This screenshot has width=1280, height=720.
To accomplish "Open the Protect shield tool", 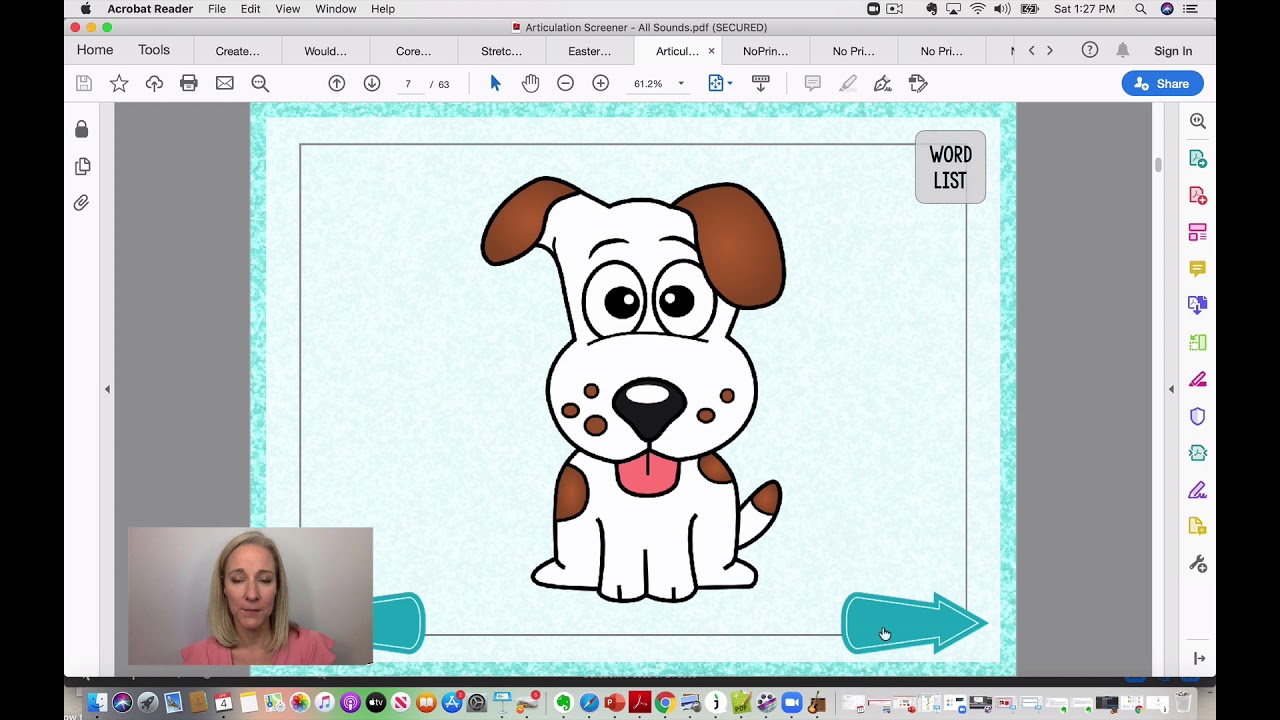I will (1198, 416).
